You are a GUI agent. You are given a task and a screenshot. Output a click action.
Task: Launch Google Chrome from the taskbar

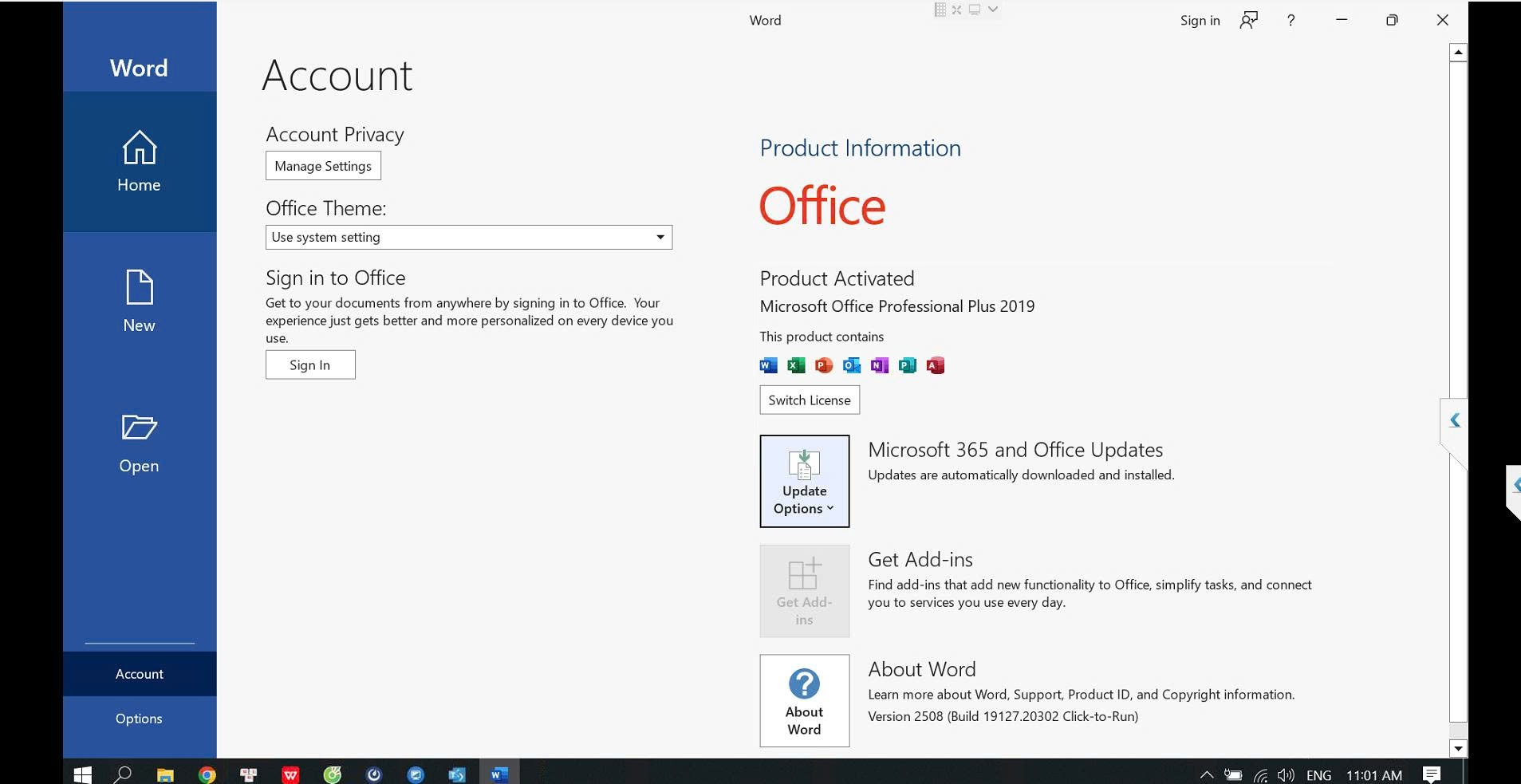[x=207, y=774]
